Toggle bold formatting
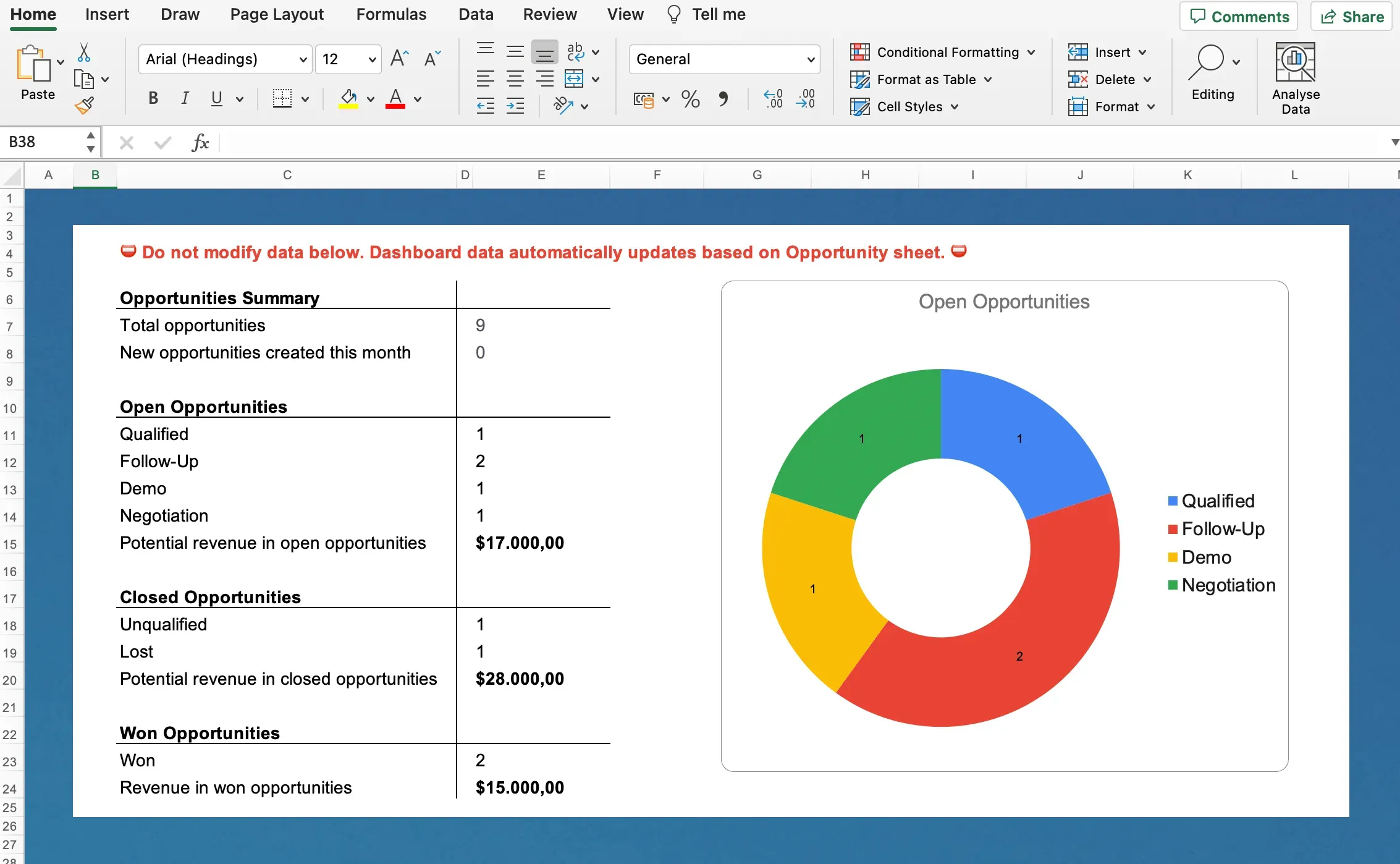 click(153, 98)
